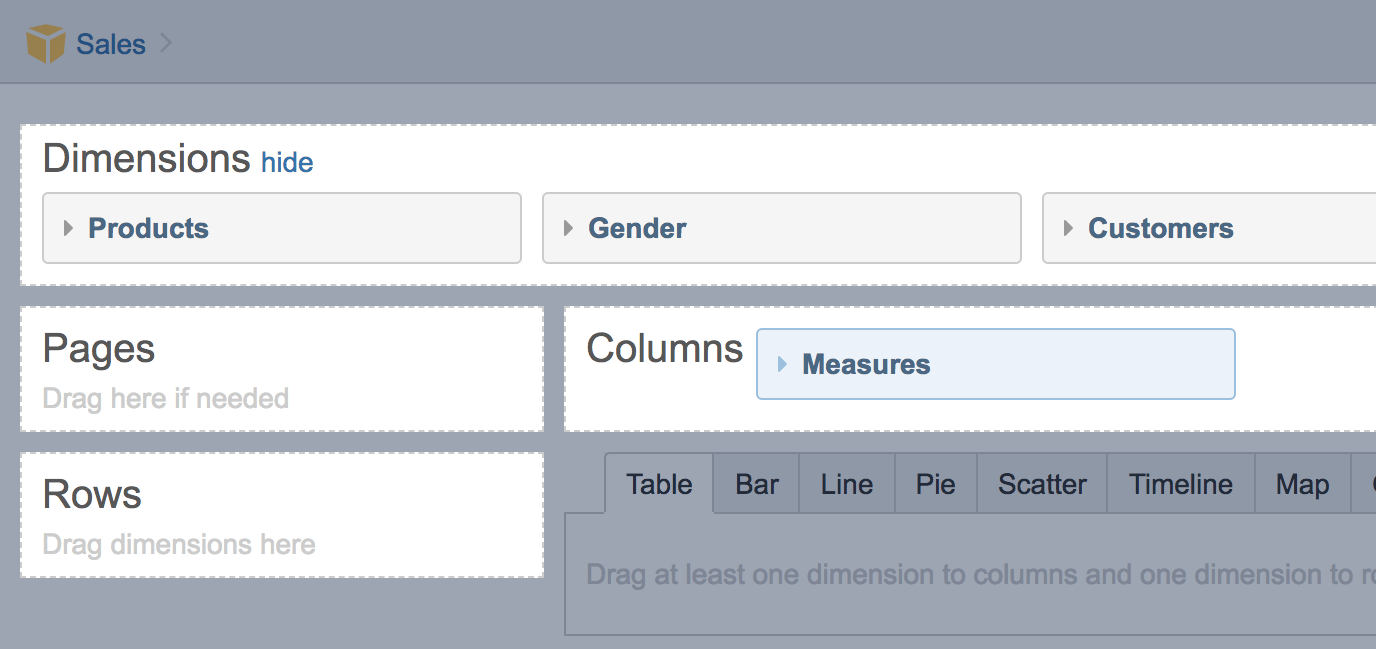Select the Products dimension box
The height and width of the screenshot is (649, 1376).
[281, 228]
